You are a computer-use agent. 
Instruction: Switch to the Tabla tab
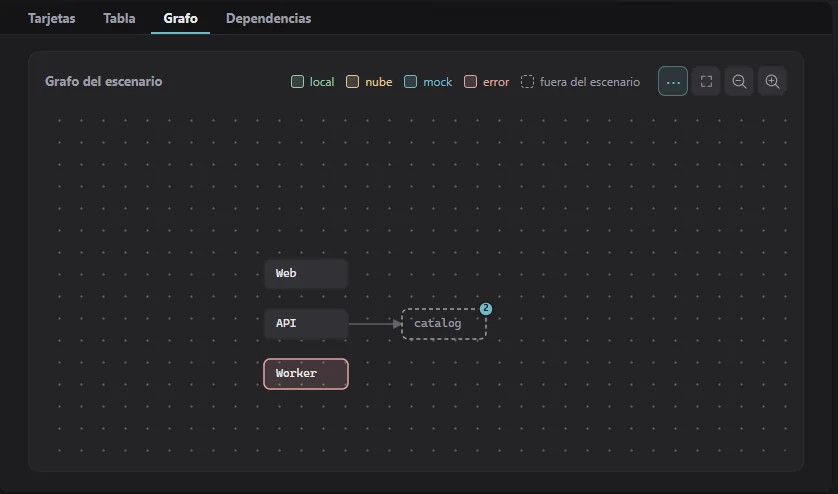(x=119, y=18)
